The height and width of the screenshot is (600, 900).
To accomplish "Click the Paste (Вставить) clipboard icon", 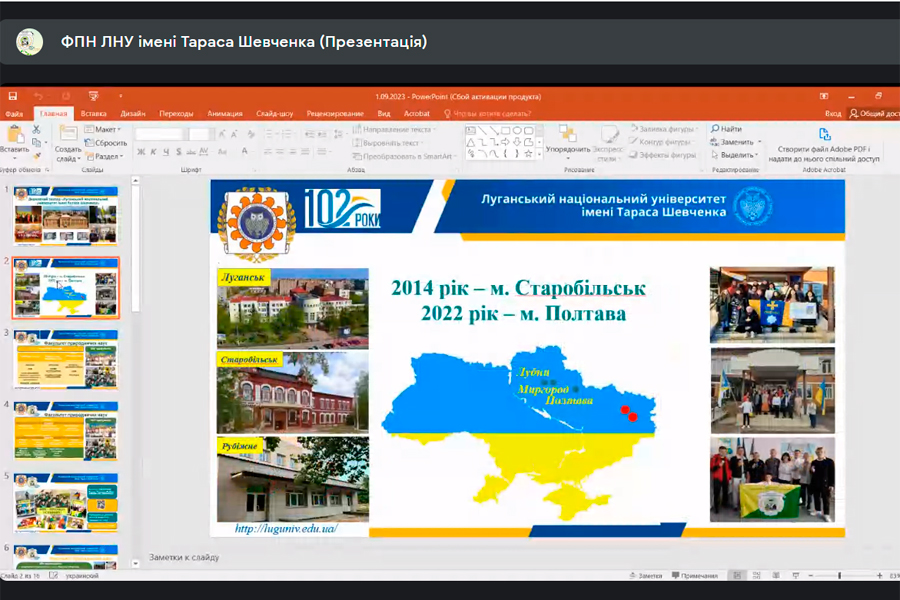I will [14, 135].
